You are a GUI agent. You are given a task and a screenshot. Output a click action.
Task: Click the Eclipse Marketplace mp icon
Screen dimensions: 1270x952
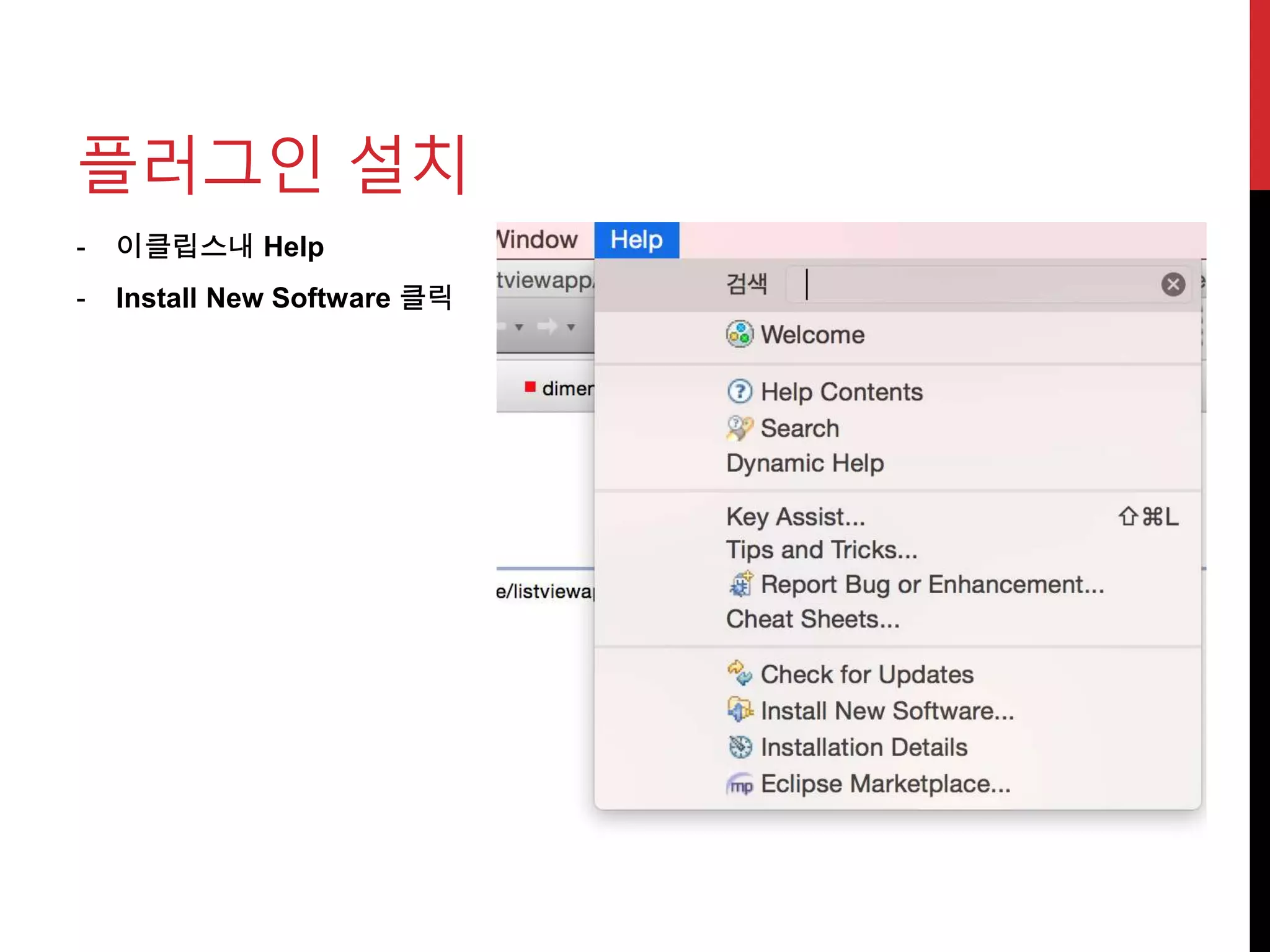[739, 785]
